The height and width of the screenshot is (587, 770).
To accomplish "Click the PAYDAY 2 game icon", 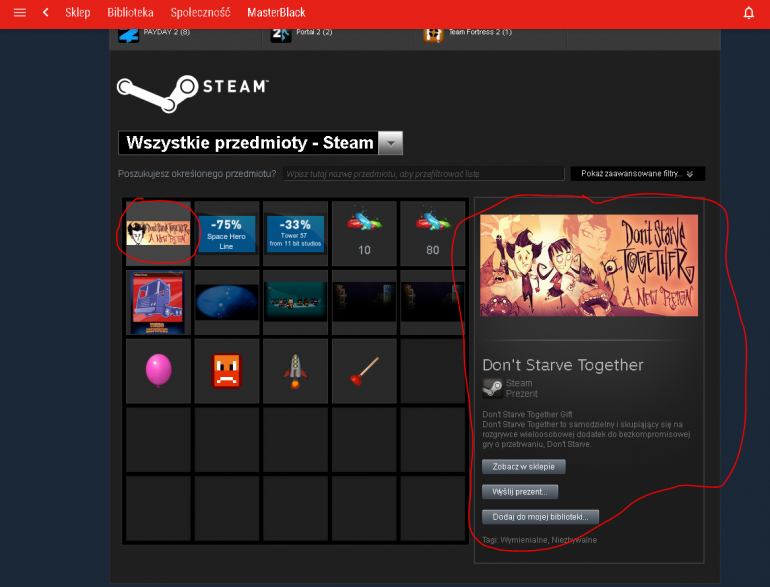I will [129, 35].
